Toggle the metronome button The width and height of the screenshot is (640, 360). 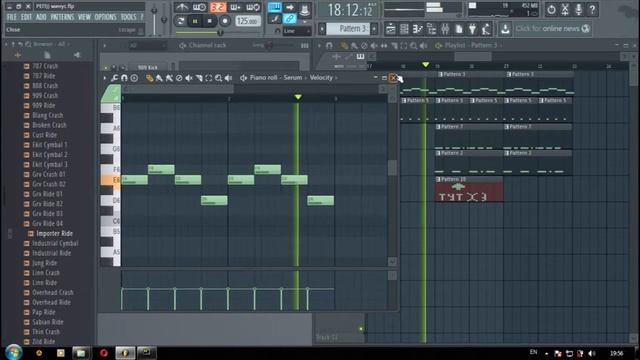click(x=182, y=7)
